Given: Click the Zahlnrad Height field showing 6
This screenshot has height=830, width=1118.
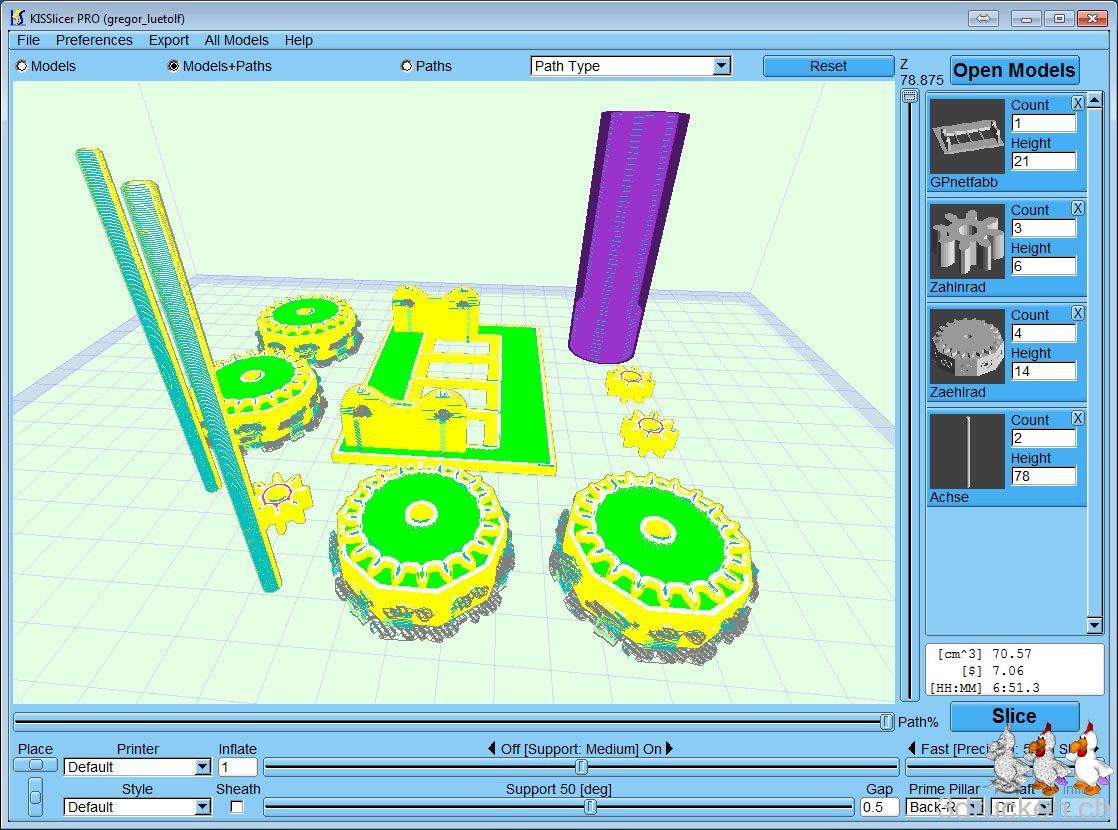Looking at the screenshot, I should (x=1043, y=266).
